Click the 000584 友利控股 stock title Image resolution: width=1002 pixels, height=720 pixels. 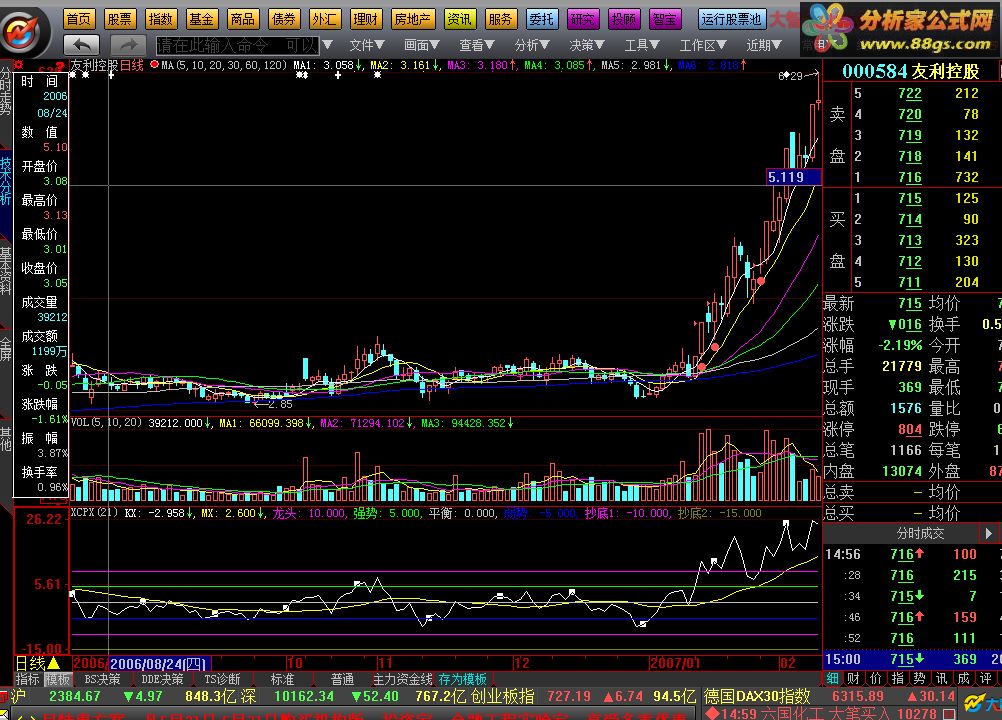click(911, 72)
